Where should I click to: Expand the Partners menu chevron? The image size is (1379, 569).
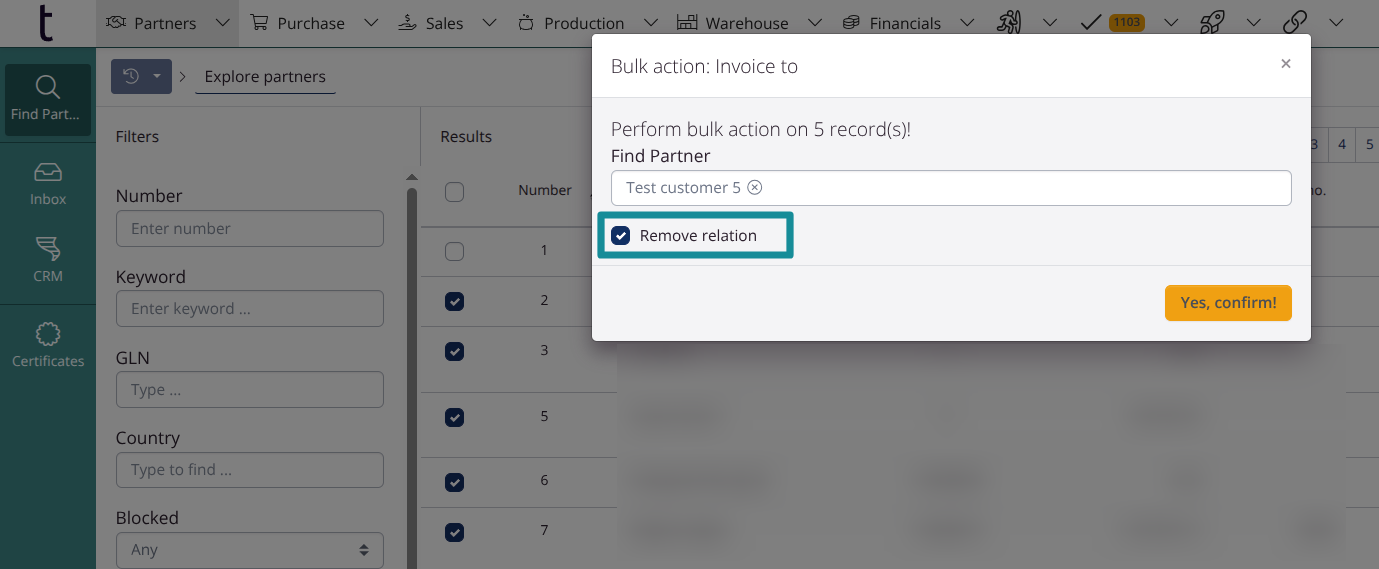[222, 23]
